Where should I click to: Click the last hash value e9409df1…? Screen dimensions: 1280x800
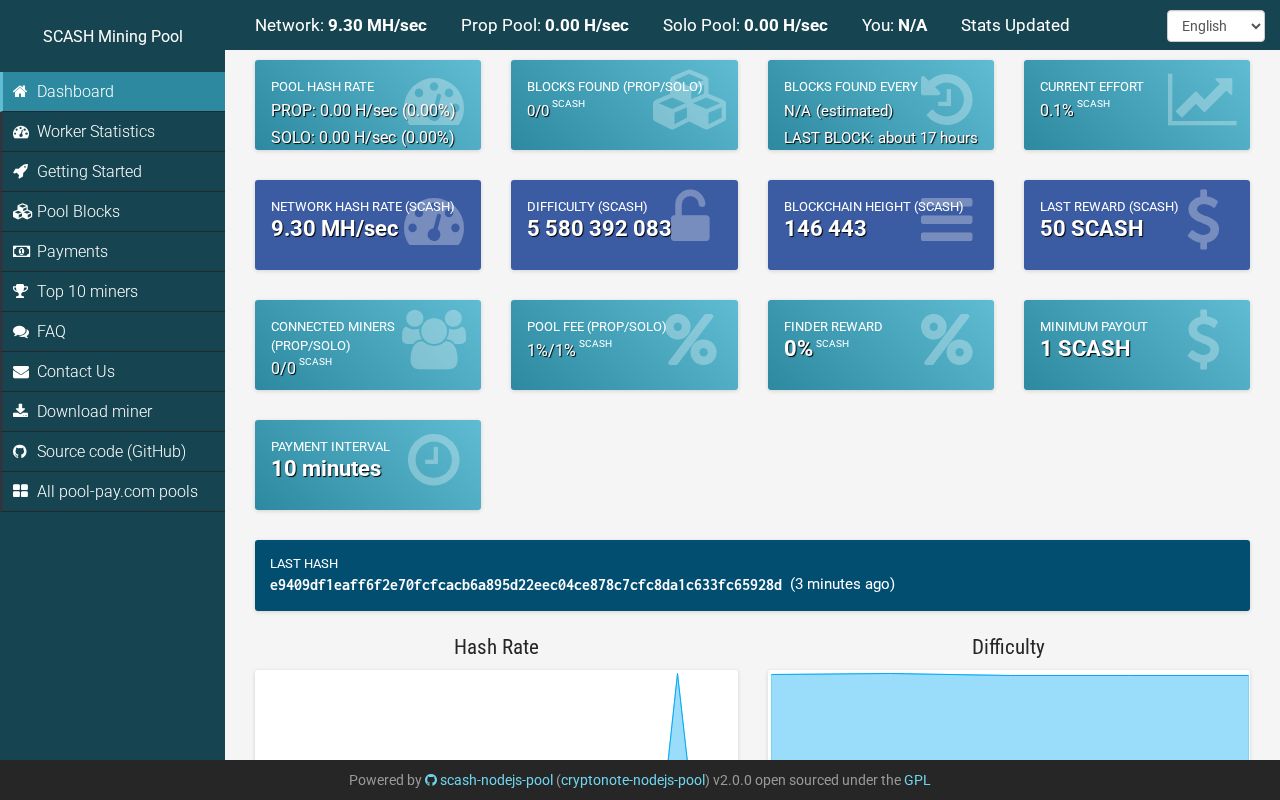(526, 585)
